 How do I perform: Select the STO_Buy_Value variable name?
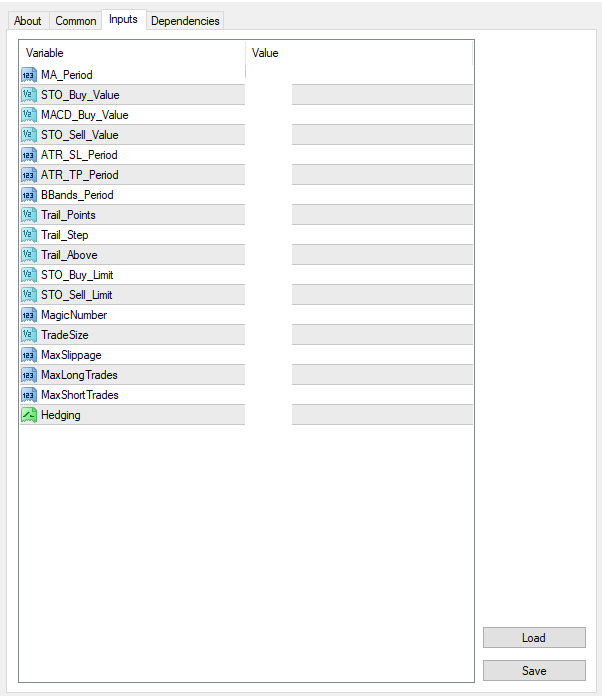(x=80, y=95)
